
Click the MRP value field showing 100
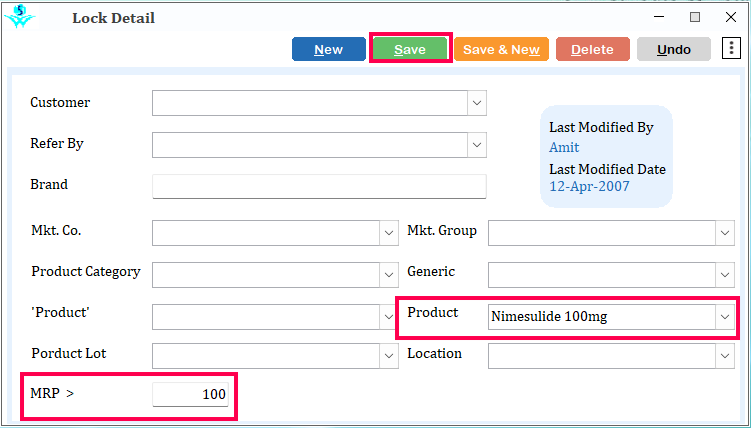point(191,394)
